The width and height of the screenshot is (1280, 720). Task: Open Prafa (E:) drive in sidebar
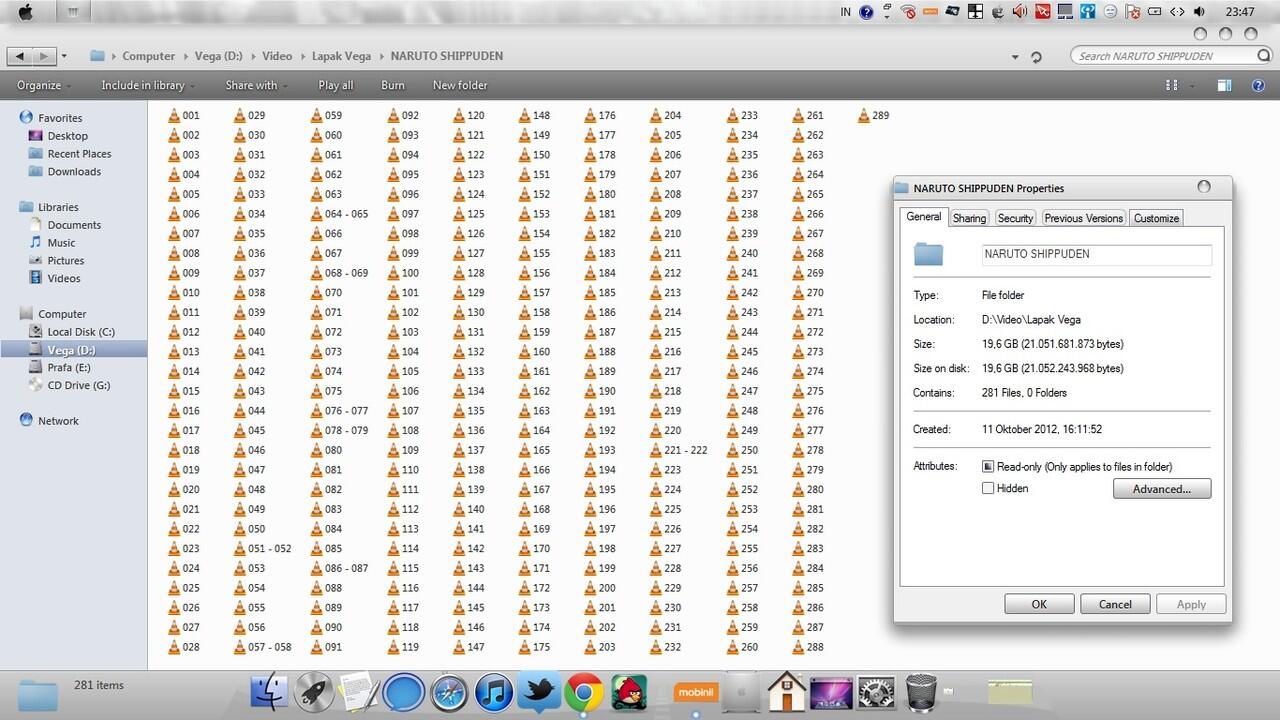(x=69, y=368)
